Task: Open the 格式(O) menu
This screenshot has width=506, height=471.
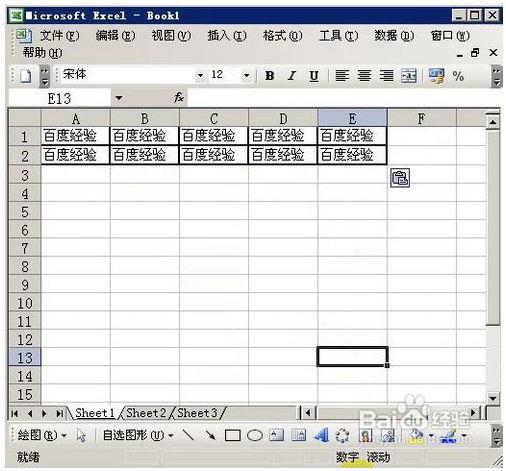Action: 283,36
